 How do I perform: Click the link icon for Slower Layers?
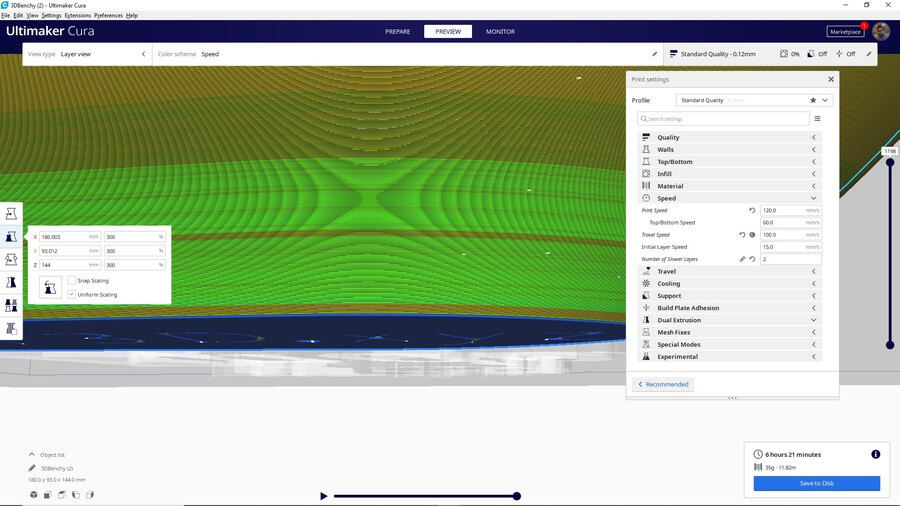[x=742, y=259]
